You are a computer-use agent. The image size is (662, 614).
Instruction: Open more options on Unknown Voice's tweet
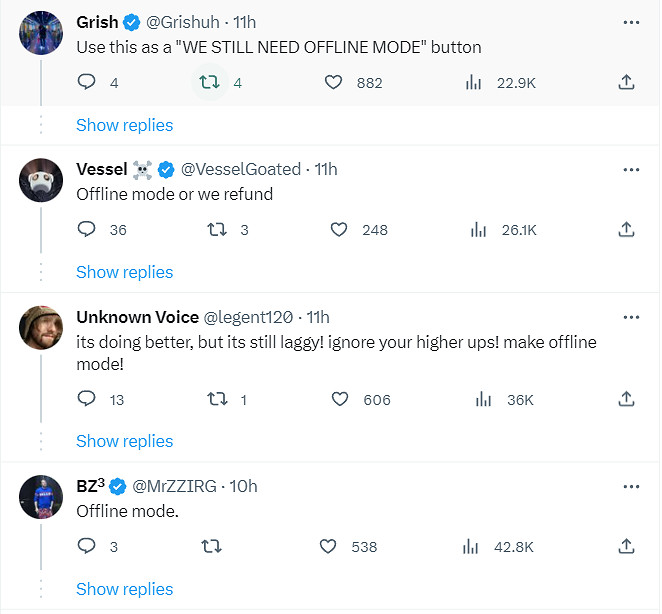(x=631, y=317)
